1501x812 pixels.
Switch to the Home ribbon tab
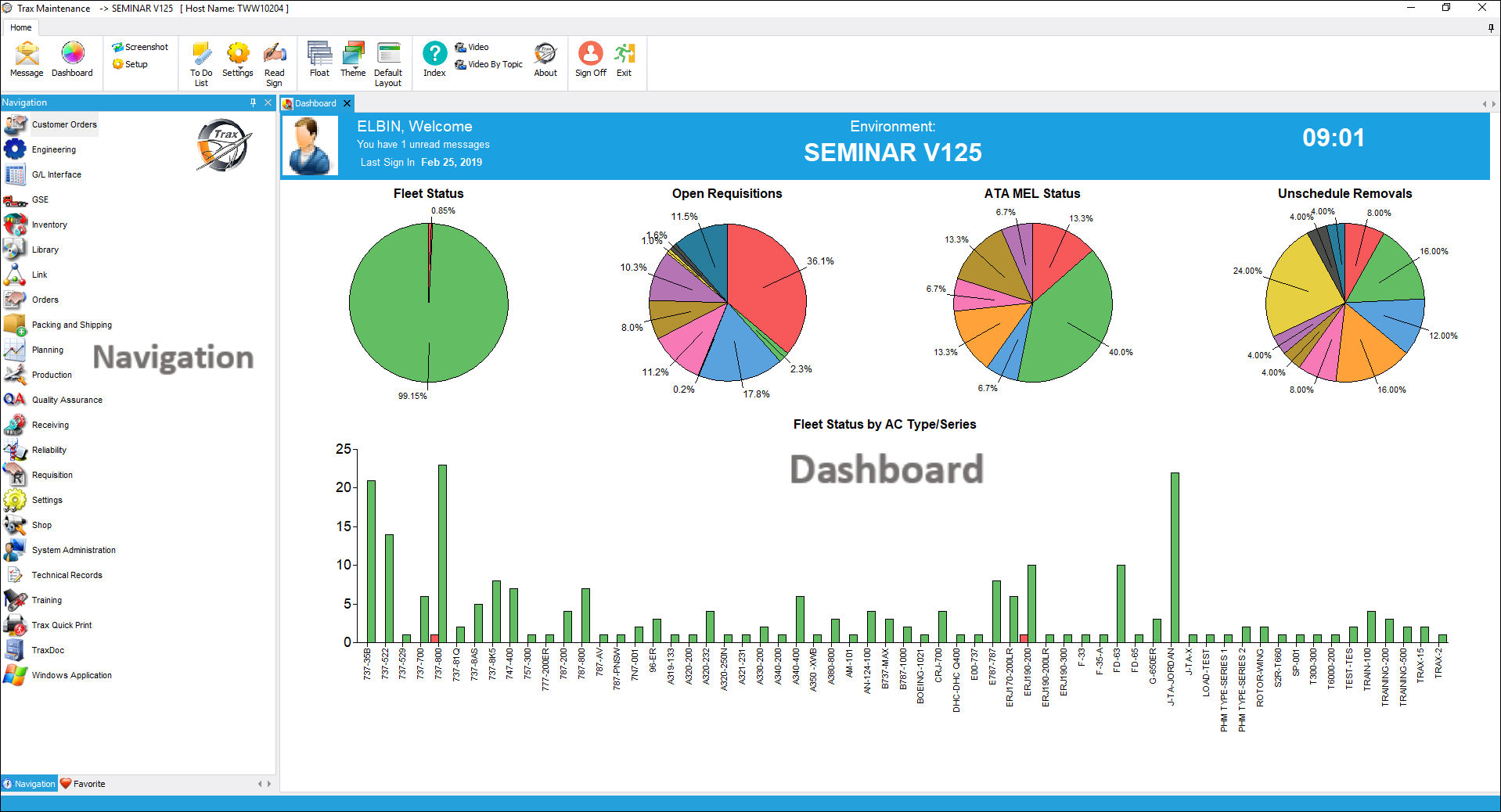pyautogui.click(x=21, y=27)
